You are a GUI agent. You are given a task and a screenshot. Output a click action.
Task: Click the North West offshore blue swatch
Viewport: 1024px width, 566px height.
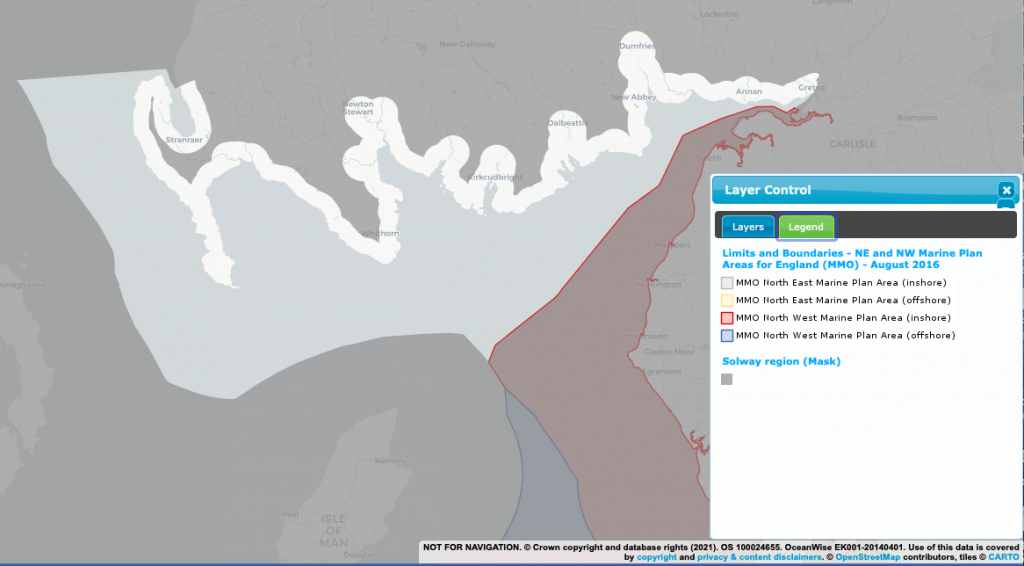click(728, 336)
